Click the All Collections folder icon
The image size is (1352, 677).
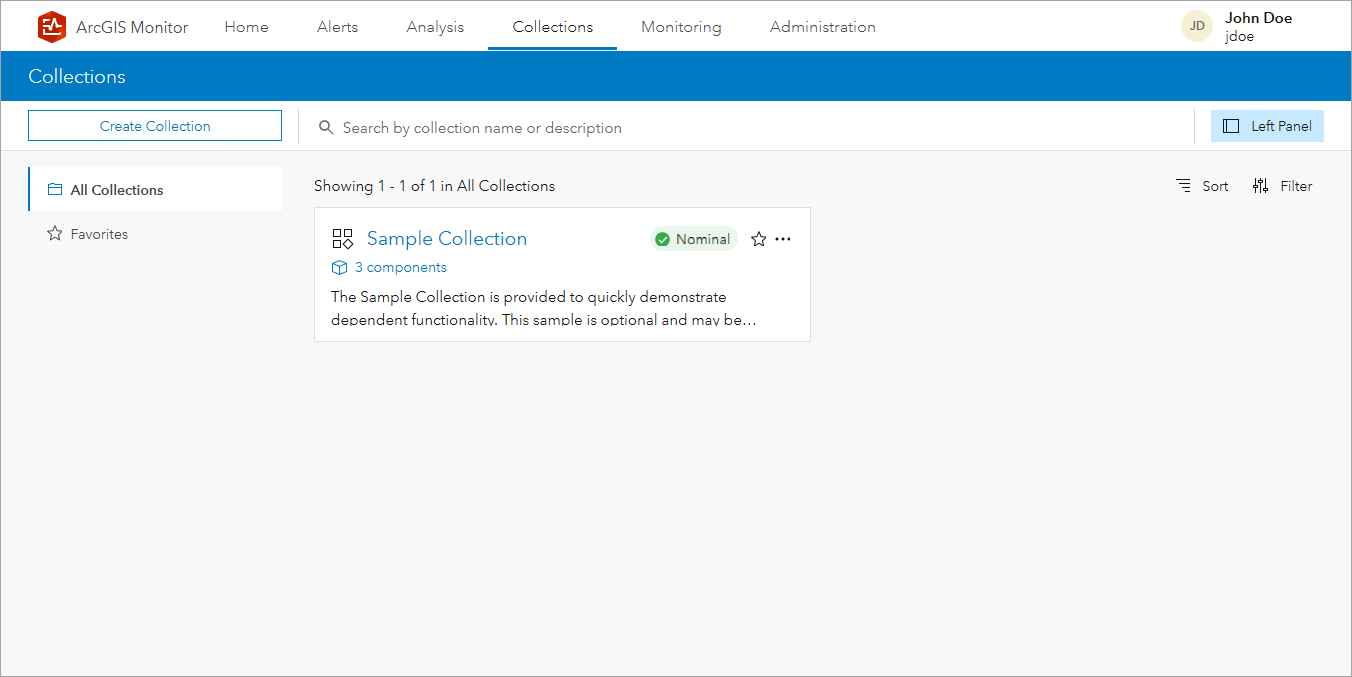[55, 189]
